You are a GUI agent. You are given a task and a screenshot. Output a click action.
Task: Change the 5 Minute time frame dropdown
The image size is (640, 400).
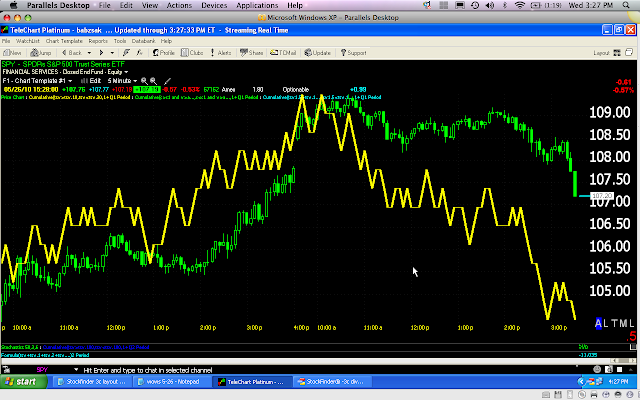[x=122, y=81]
